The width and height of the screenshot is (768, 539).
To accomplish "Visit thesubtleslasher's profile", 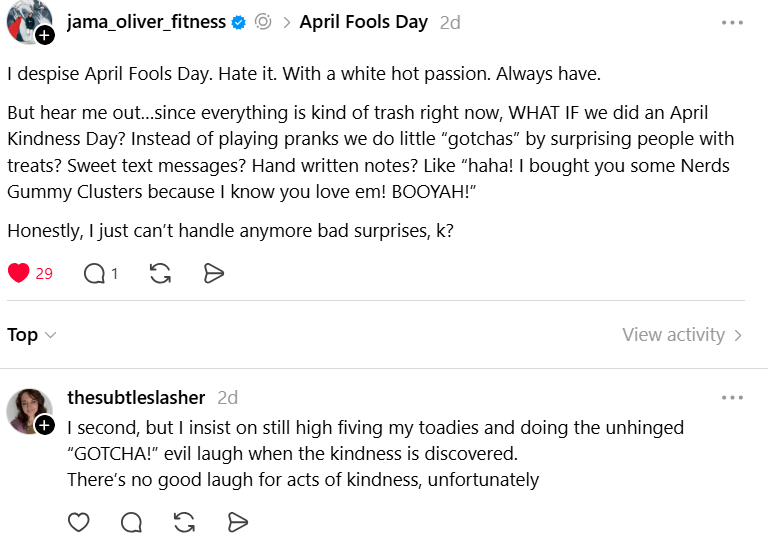I will click(x=136, y=398).
